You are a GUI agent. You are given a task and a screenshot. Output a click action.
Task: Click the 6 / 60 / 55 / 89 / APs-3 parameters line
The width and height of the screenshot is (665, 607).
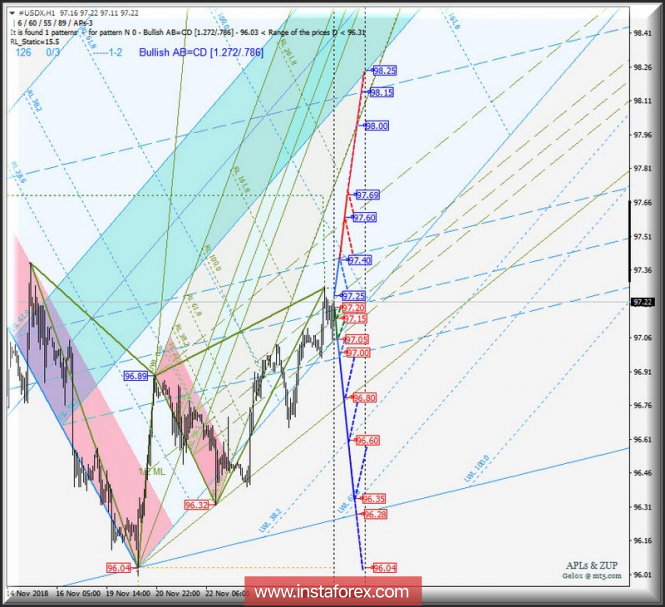pyautogui.click(x=55, y=23)
